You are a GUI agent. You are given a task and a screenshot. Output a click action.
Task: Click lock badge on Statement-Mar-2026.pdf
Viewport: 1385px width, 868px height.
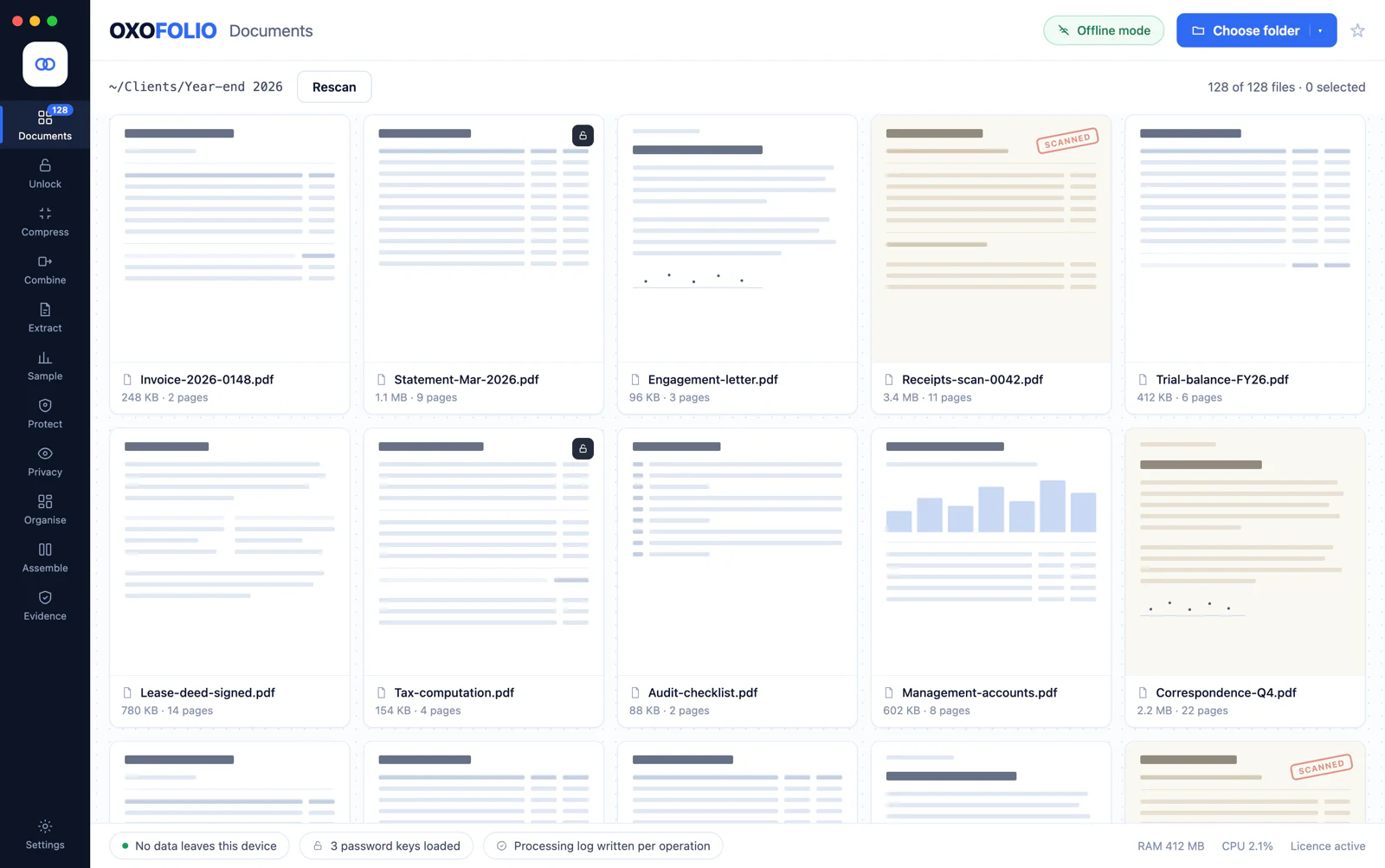[x=583, y=135]
